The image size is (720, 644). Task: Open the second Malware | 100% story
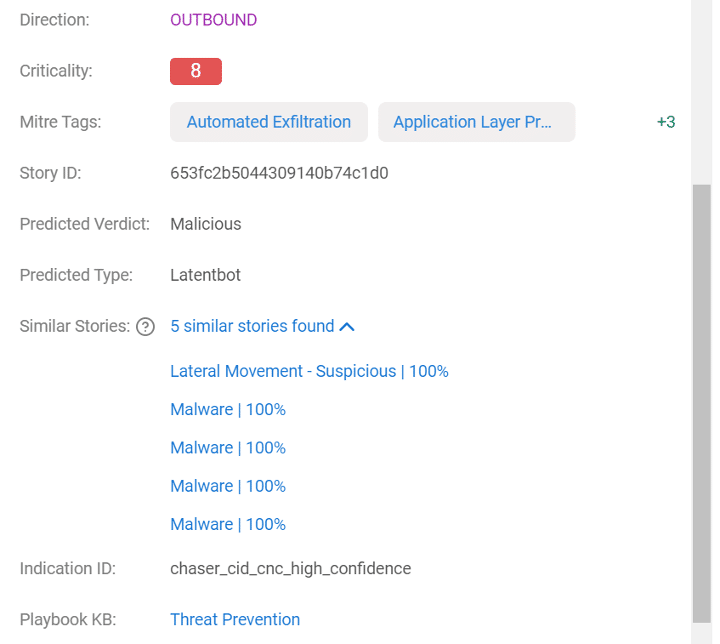tap(228, 448)
